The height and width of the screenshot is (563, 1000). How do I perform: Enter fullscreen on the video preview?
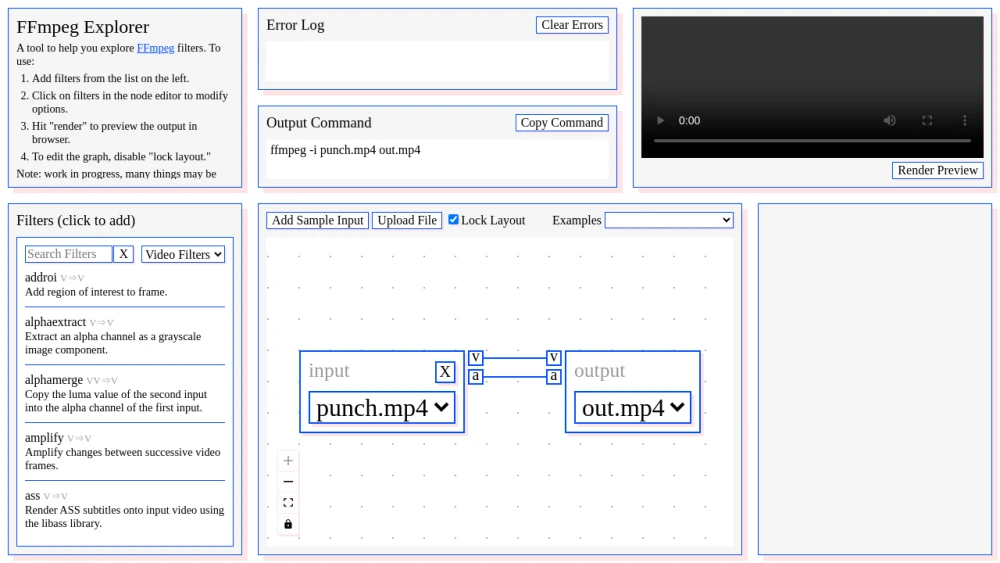coord(927,121)
